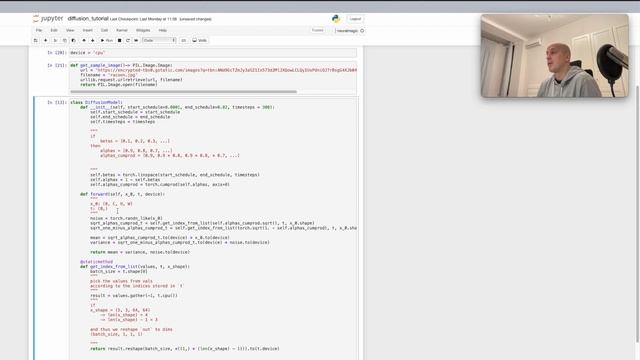The width and height of the screenshot is (640, 360).
Task: Click the noise = torch.randn_like line
Action: point(126,218)
